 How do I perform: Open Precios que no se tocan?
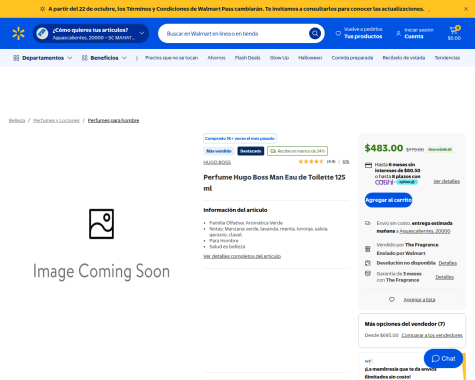pos(171,58)
